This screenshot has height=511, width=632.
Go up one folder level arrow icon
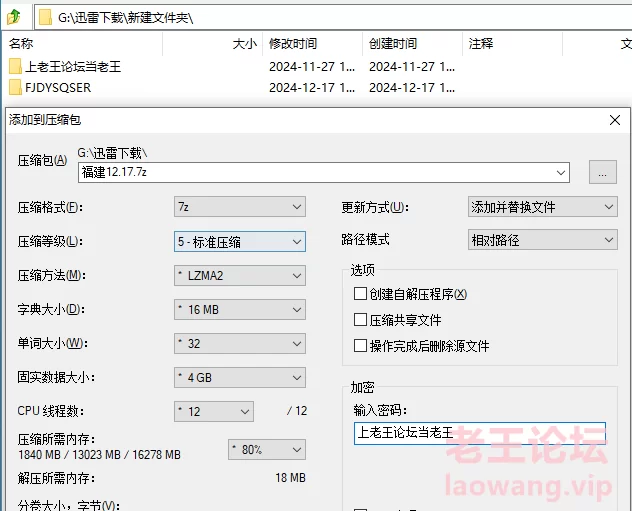pos(14,17)
